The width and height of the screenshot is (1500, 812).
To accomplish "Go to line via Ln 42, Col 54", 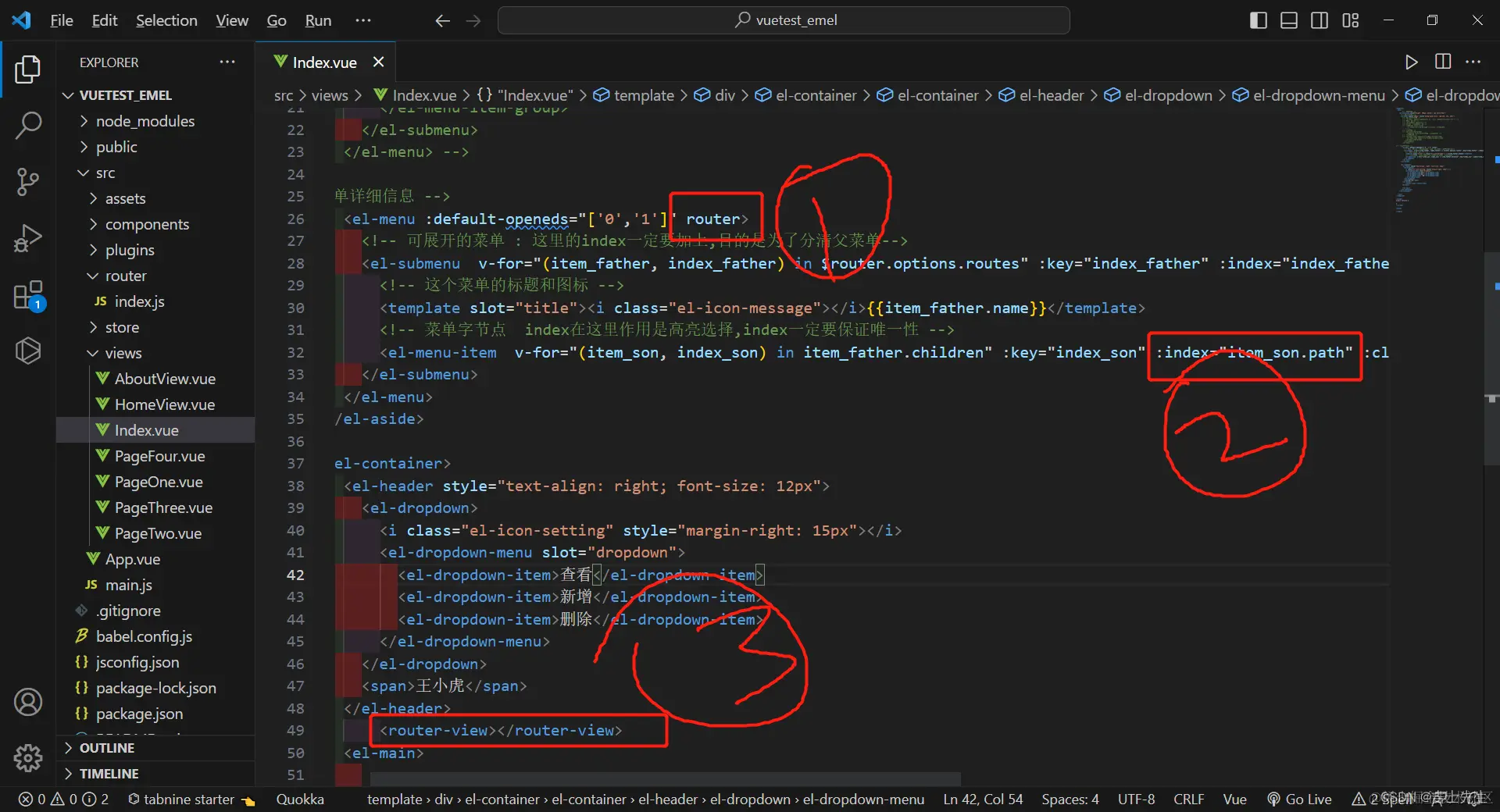I will 983,800.
